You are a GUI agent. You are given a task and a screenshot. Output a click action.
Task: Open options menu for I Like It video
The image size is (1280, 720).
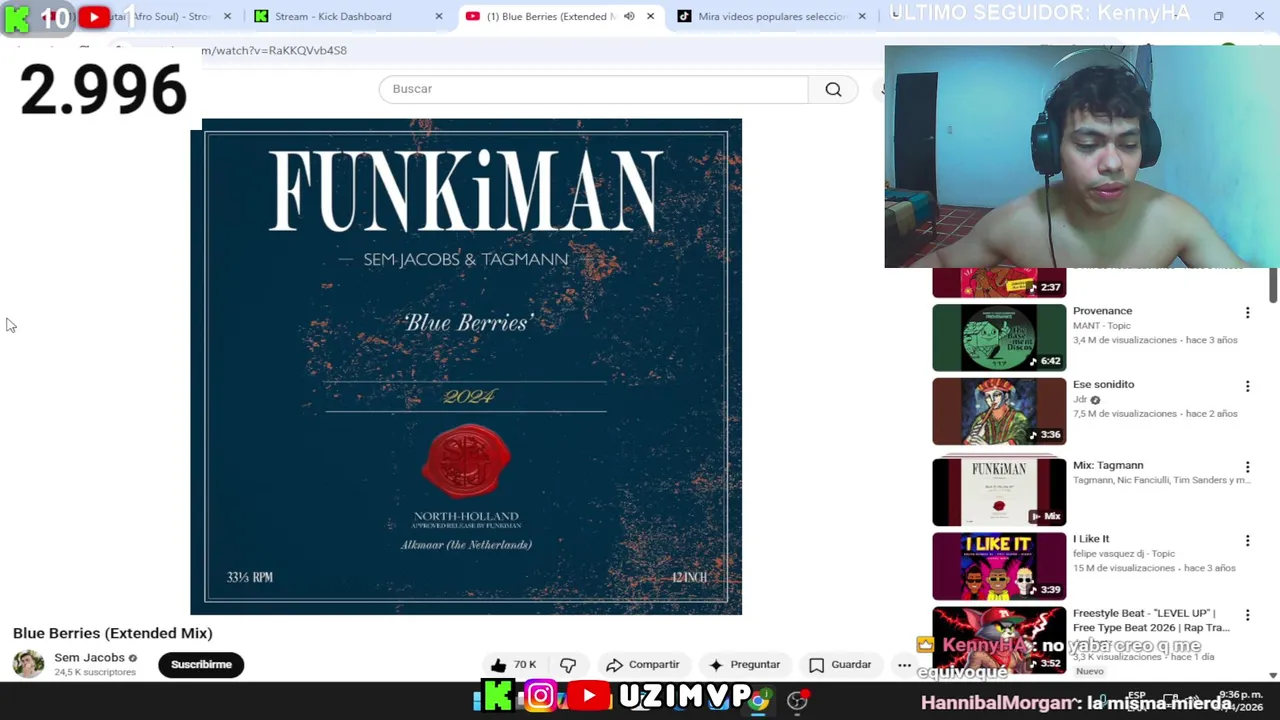click(x=1247, y=541)
